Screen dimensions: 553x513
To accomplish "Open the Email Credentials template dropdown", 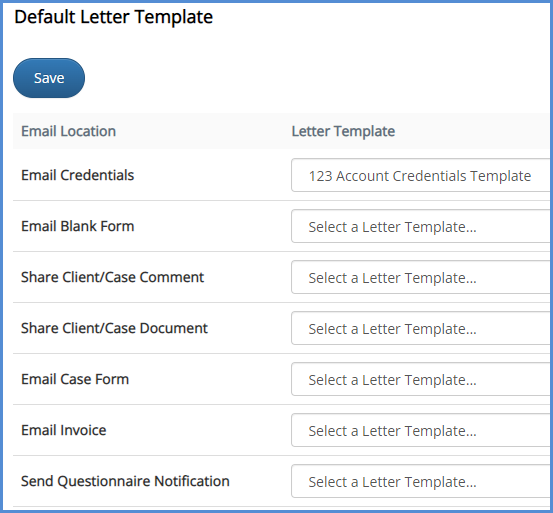I will [420, 175].
